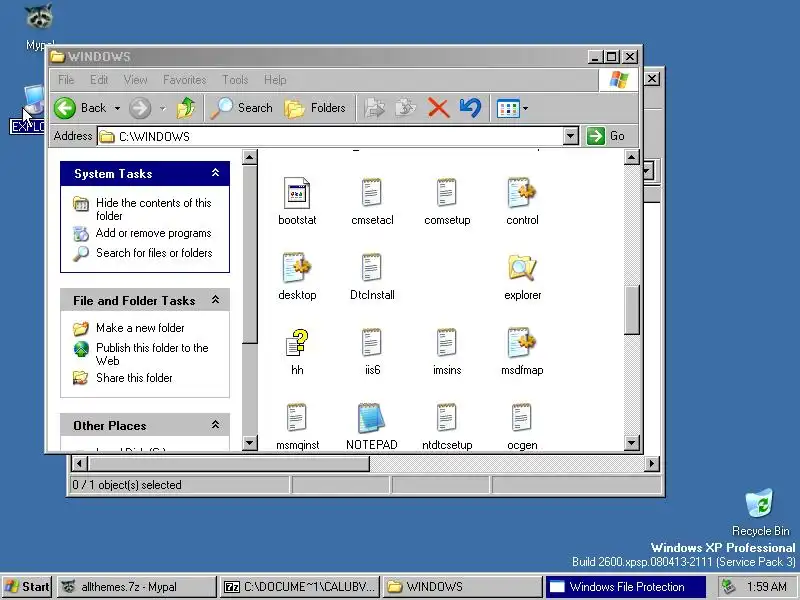Click background window horizontal scrollbar right arrow
Screen dimensions: 800x600
(652, 464)
